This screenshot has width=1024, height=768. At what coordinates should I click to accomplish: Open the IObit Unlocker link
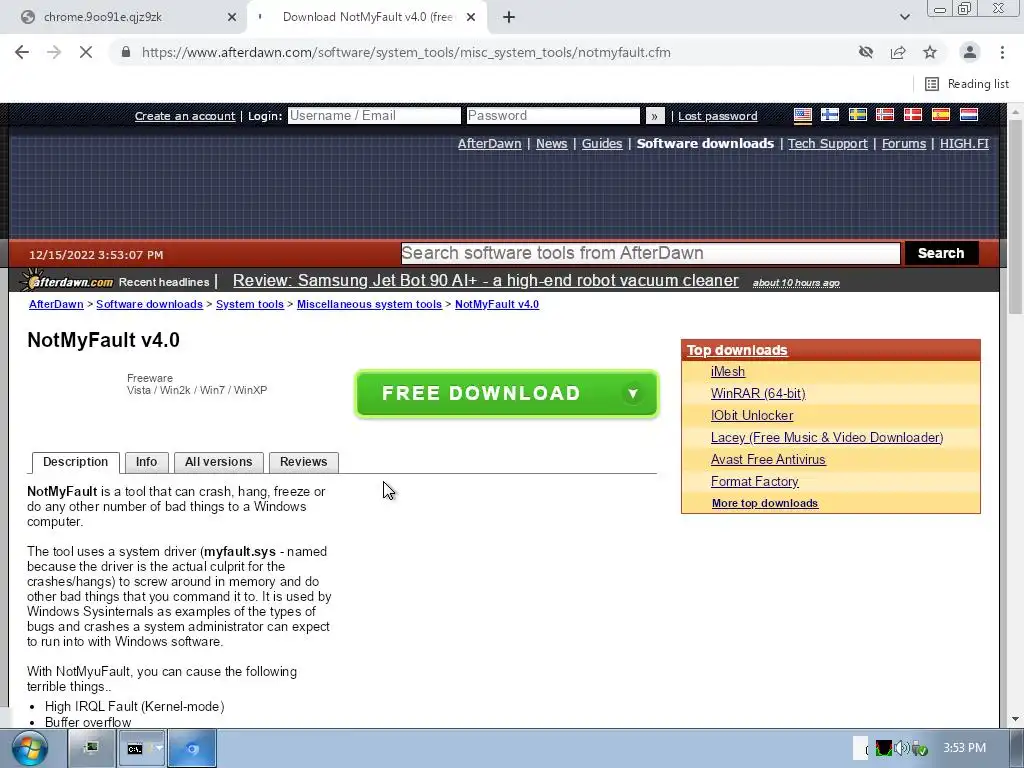(x=752, y=415)
